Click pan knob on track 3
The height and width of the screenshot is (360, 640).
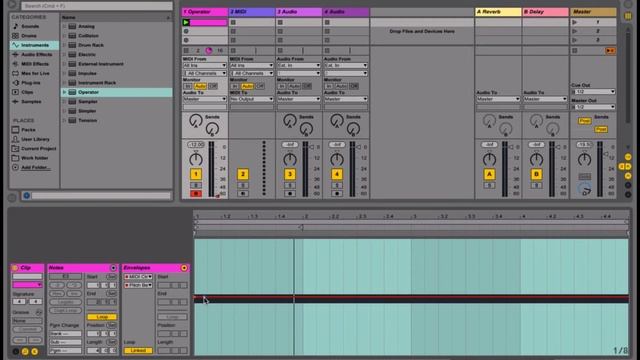(290, 160)
